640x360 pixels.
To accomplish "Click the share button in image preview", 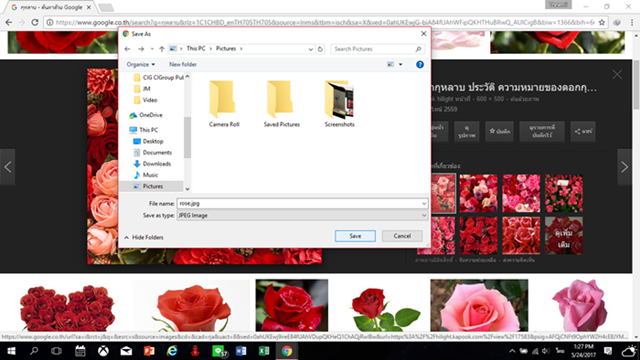I will pos(583,131).
